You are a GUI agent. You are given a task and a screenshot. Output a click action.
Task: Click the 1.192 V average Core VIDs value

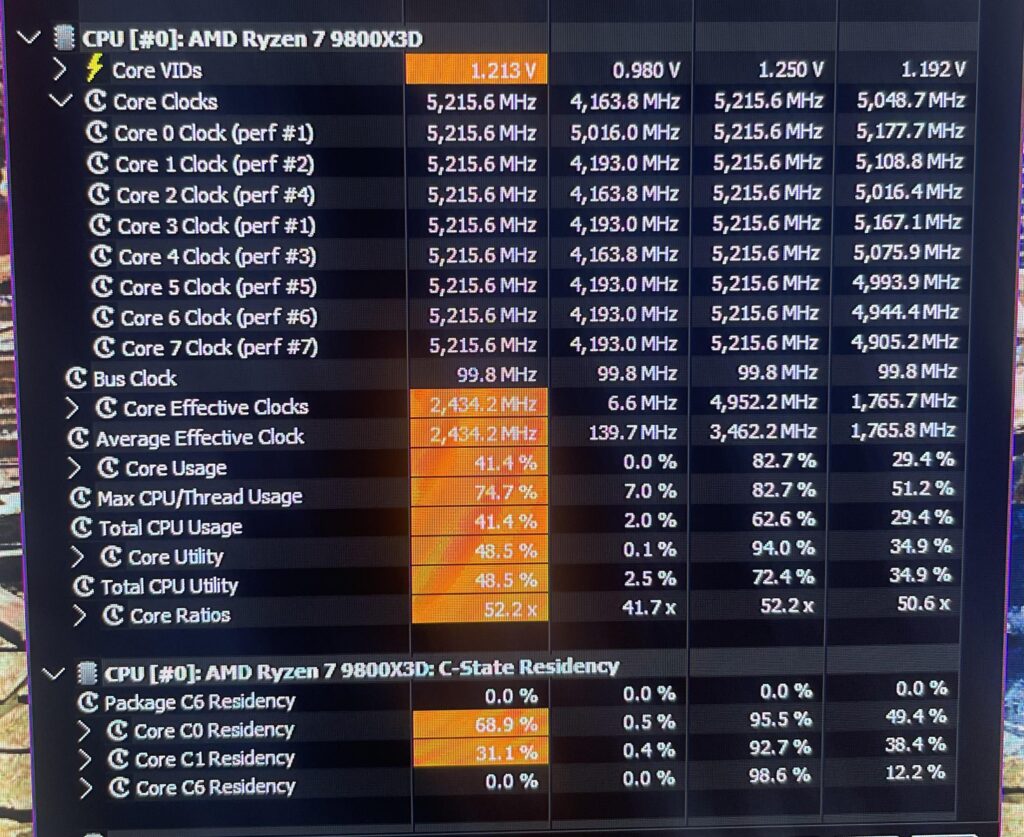tap(933, 69)
